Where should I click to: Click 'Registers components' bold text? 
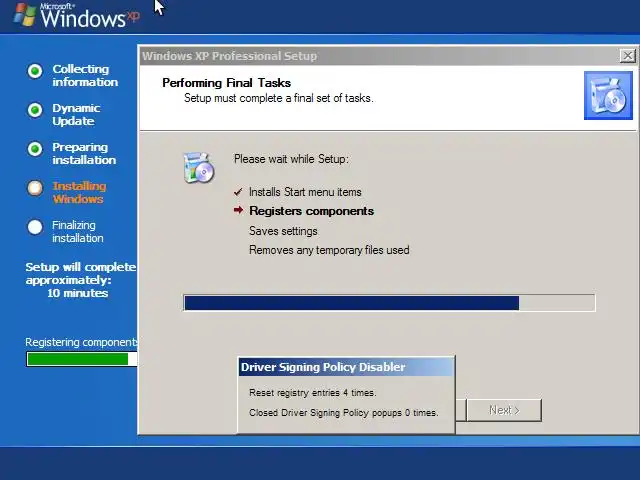click(x=311, y=211)
